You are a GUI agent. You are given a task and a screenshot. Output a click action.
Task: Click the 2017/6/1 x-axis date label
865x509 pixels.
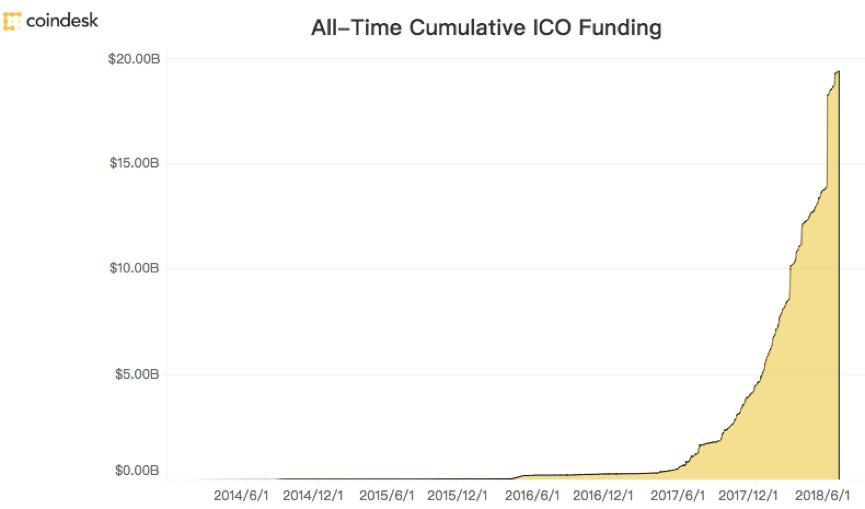tap(676, 495)
